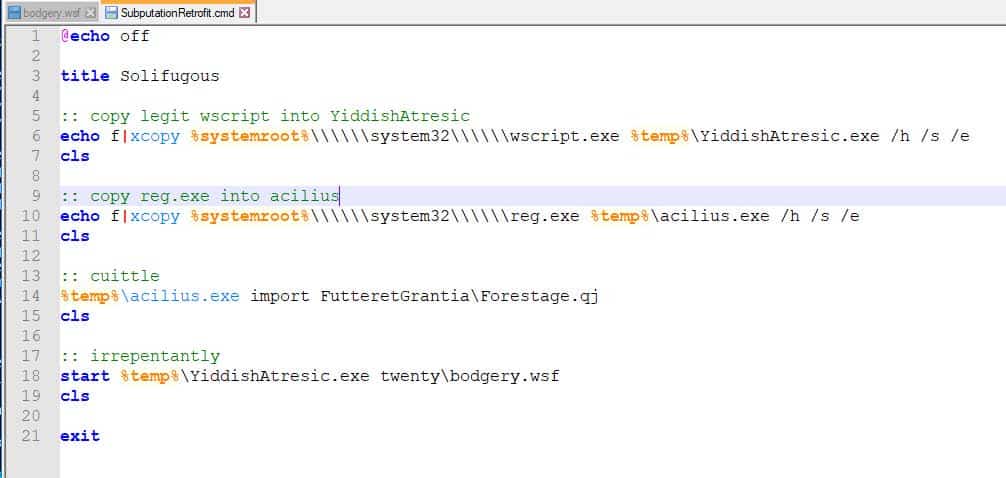Switch to the bodgery.wsf tab
This screenshot has width=1006, height=478.
[51, 12]
